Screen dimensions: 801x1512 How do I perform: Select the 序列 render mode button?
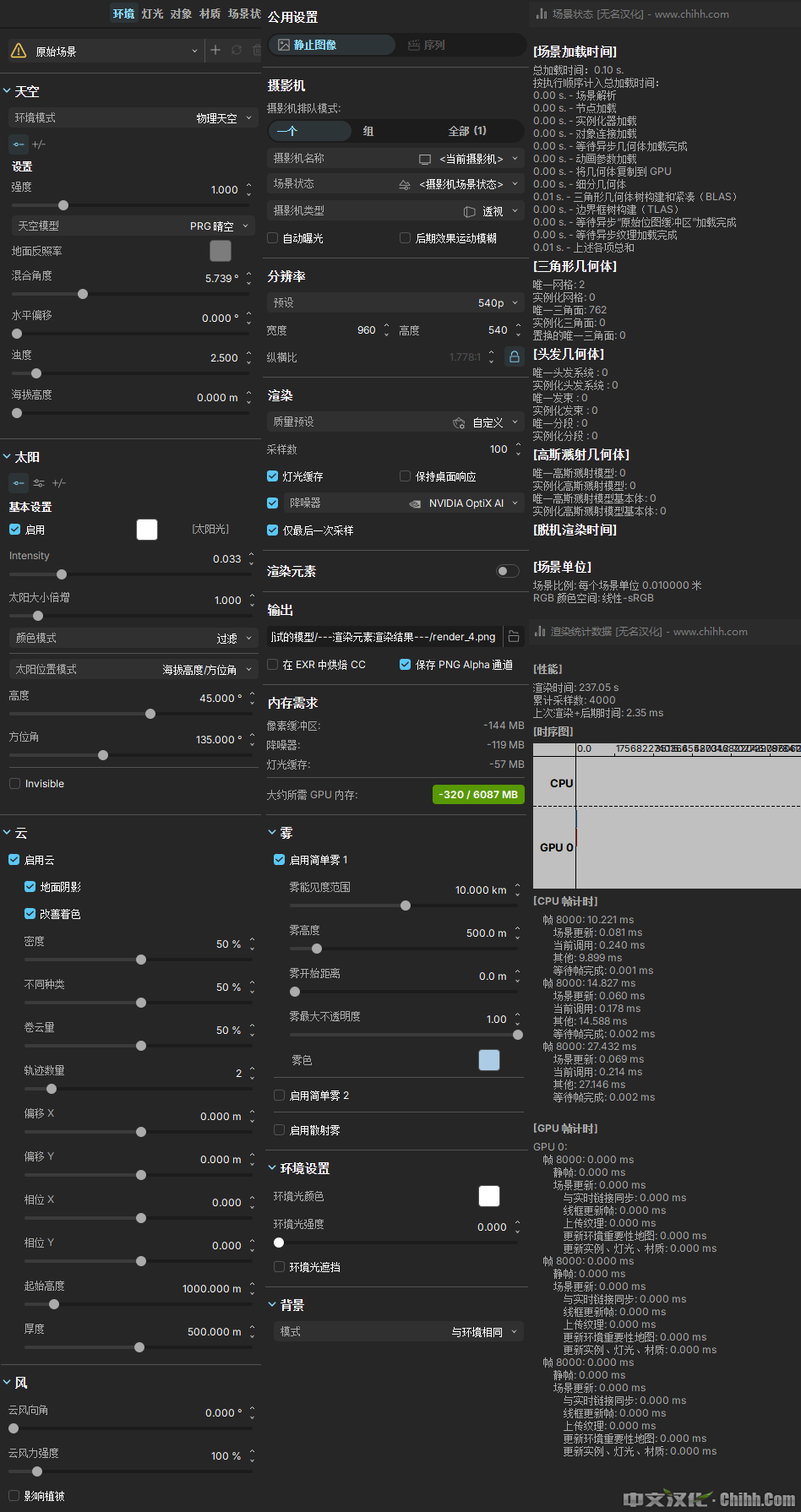[427, 45]
